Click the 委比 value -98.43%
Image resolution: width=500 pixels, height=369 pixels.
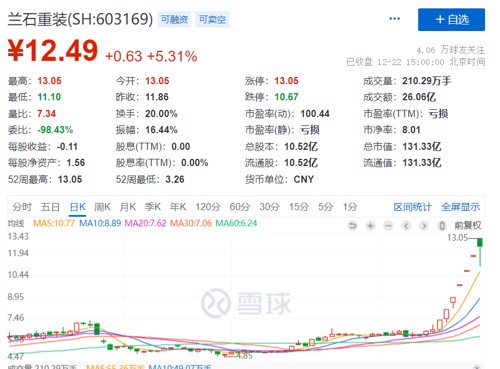click(55, 130)
